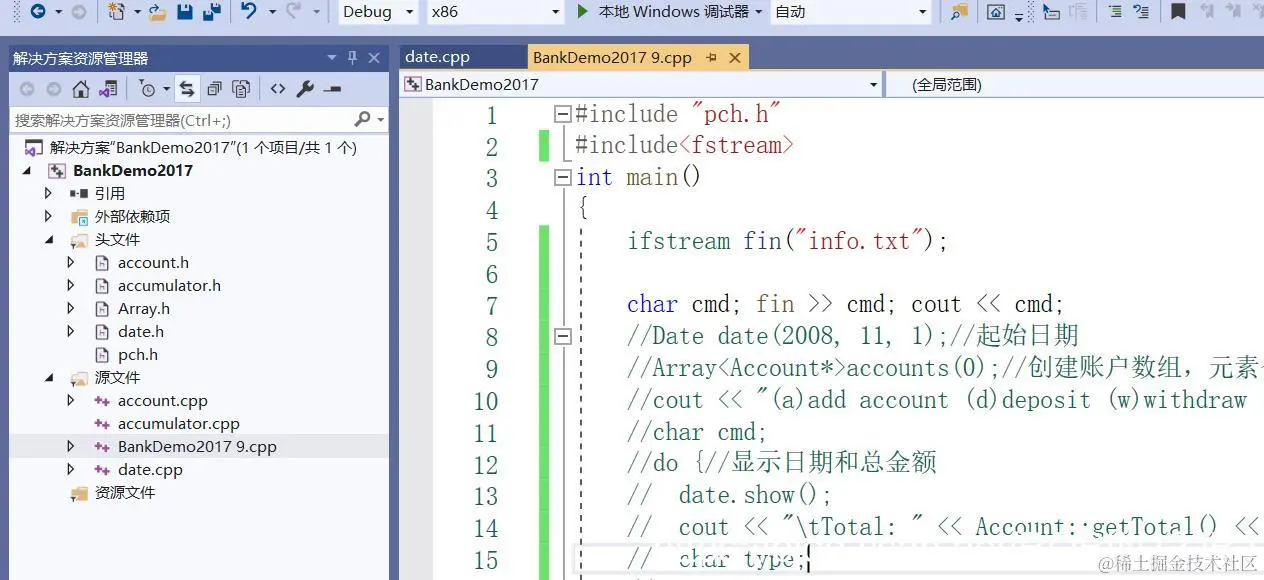Image resolution: width=1264 pixels, height=580 pixels.
Task: Click the search magnifier in Solution Explorer
Action: click(x=362, y=120)
